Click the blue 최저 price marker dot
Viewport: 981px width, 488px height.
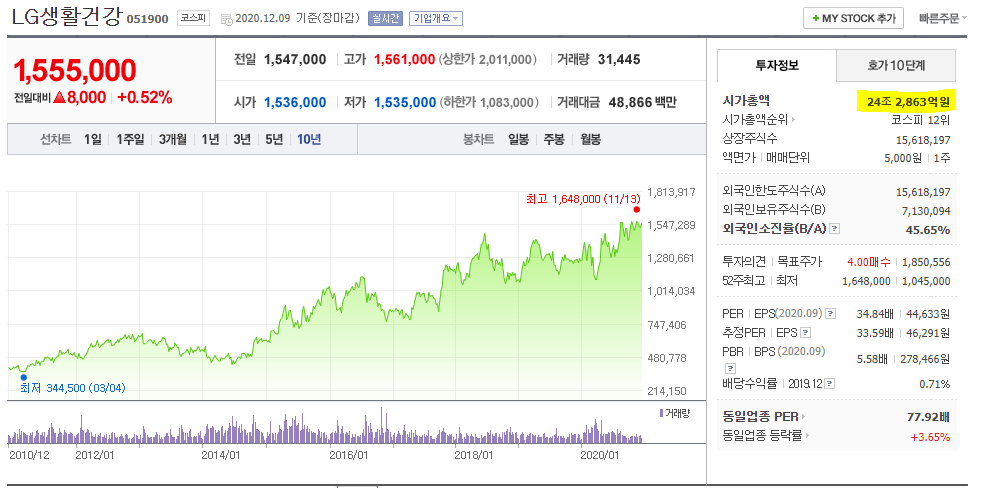[24, 377]
